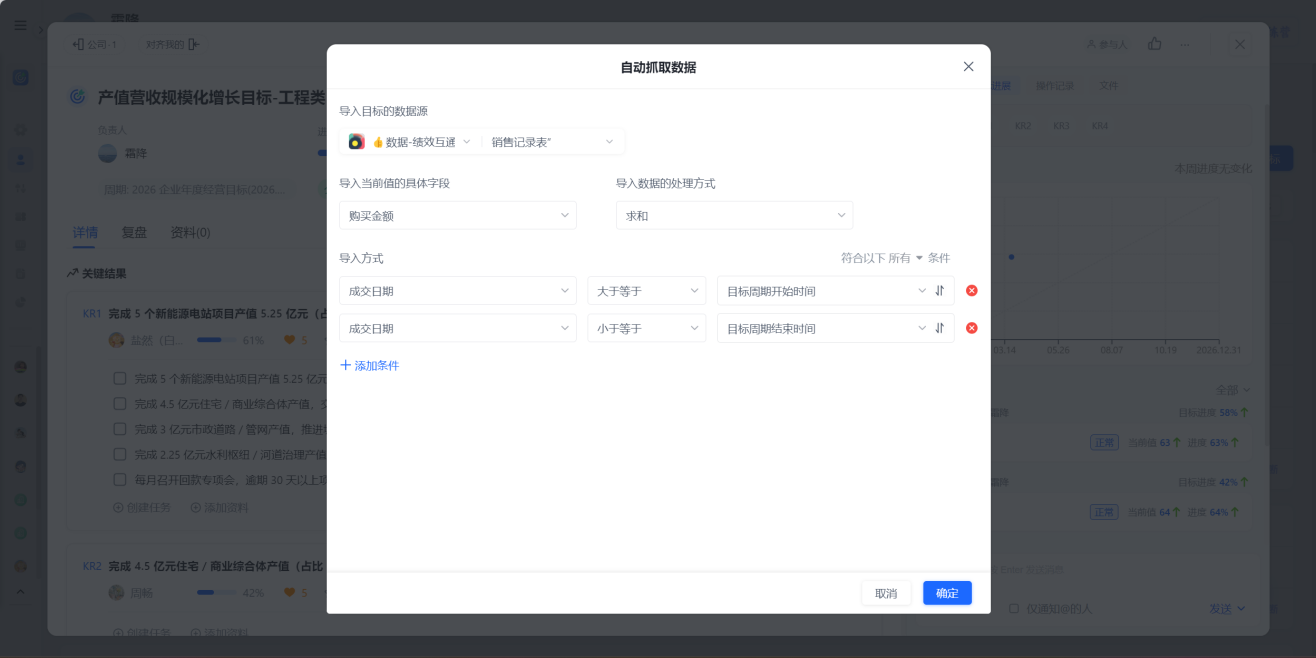This screenshot has width=1316, height=658.
Task: Check the 完成 3 亿元市政道路 task
Action: 120,429
